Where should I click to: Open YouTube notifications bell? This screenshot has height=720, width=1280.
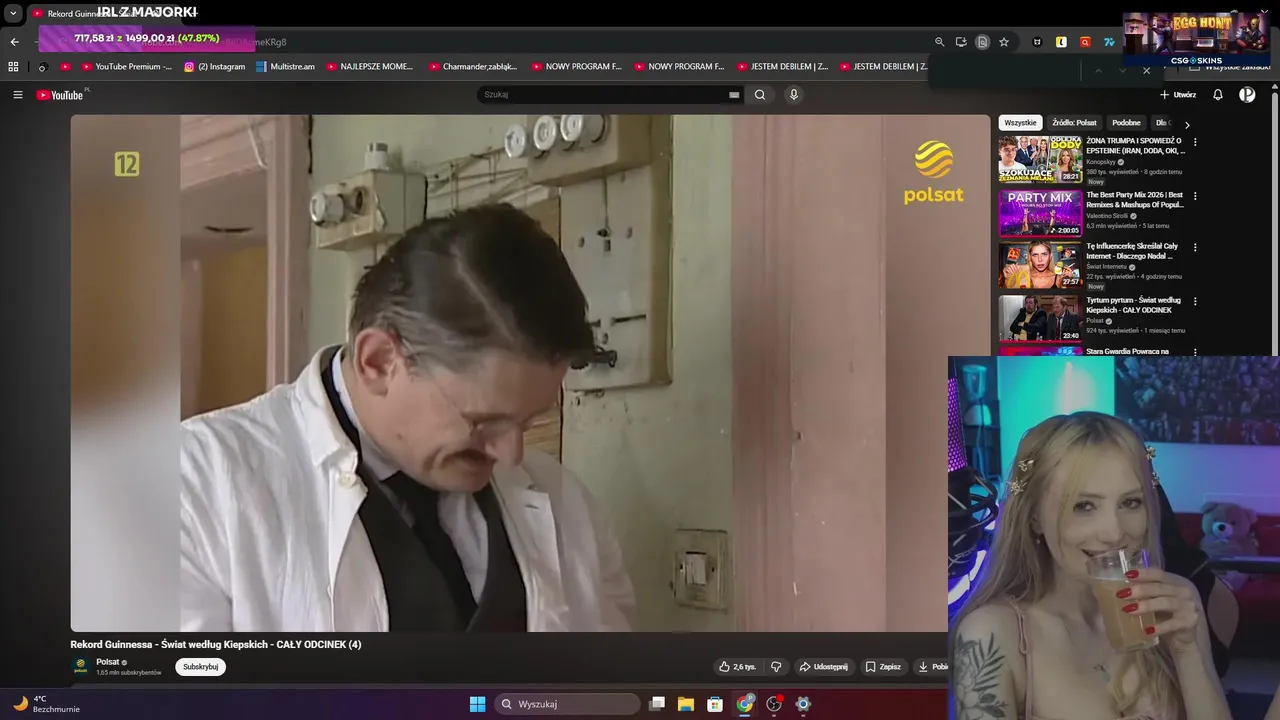(x=1218, y=95)
